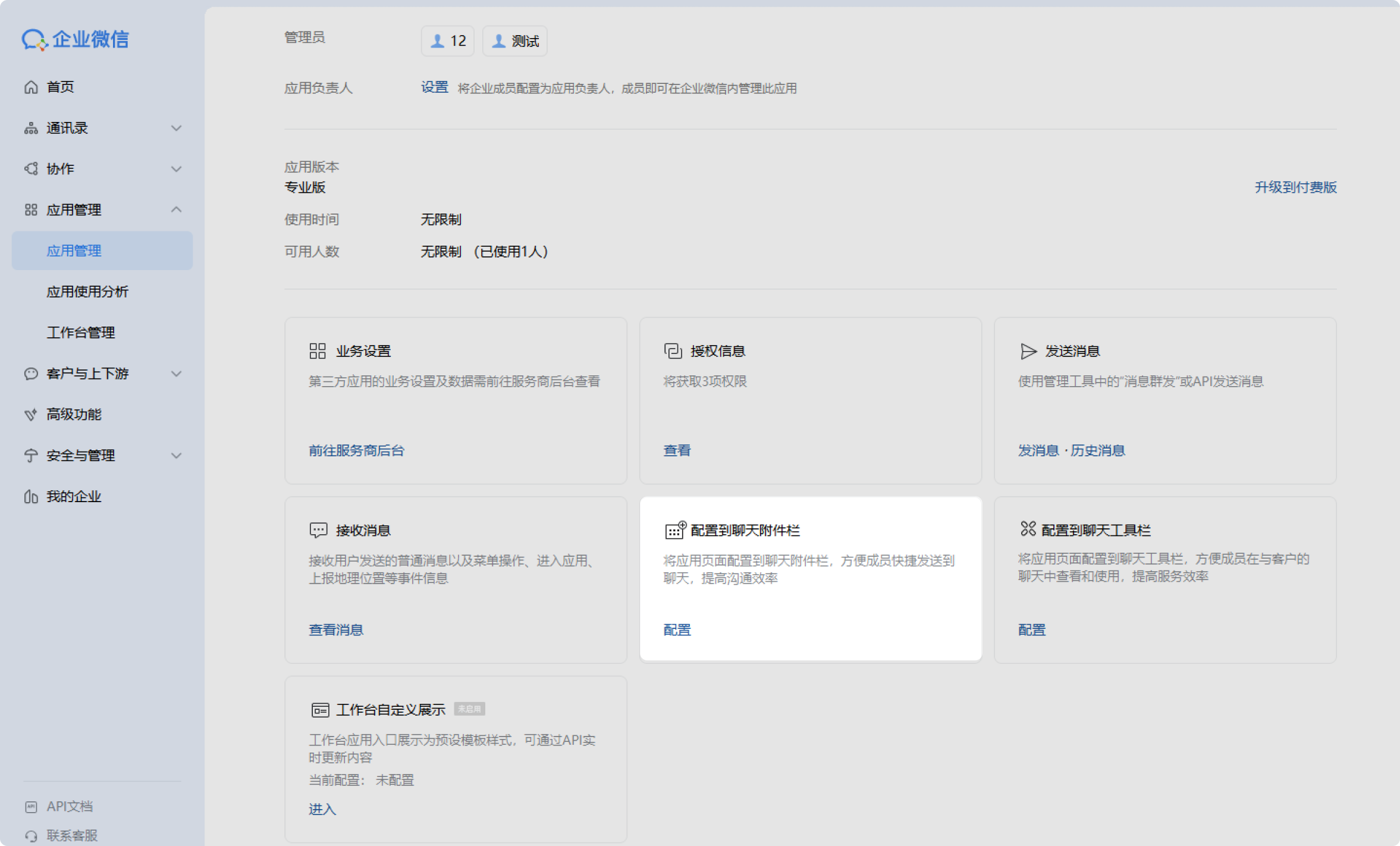Click the 历史消息 link
Viewport: 1400px width, 846px height.
pos(1098,450)
